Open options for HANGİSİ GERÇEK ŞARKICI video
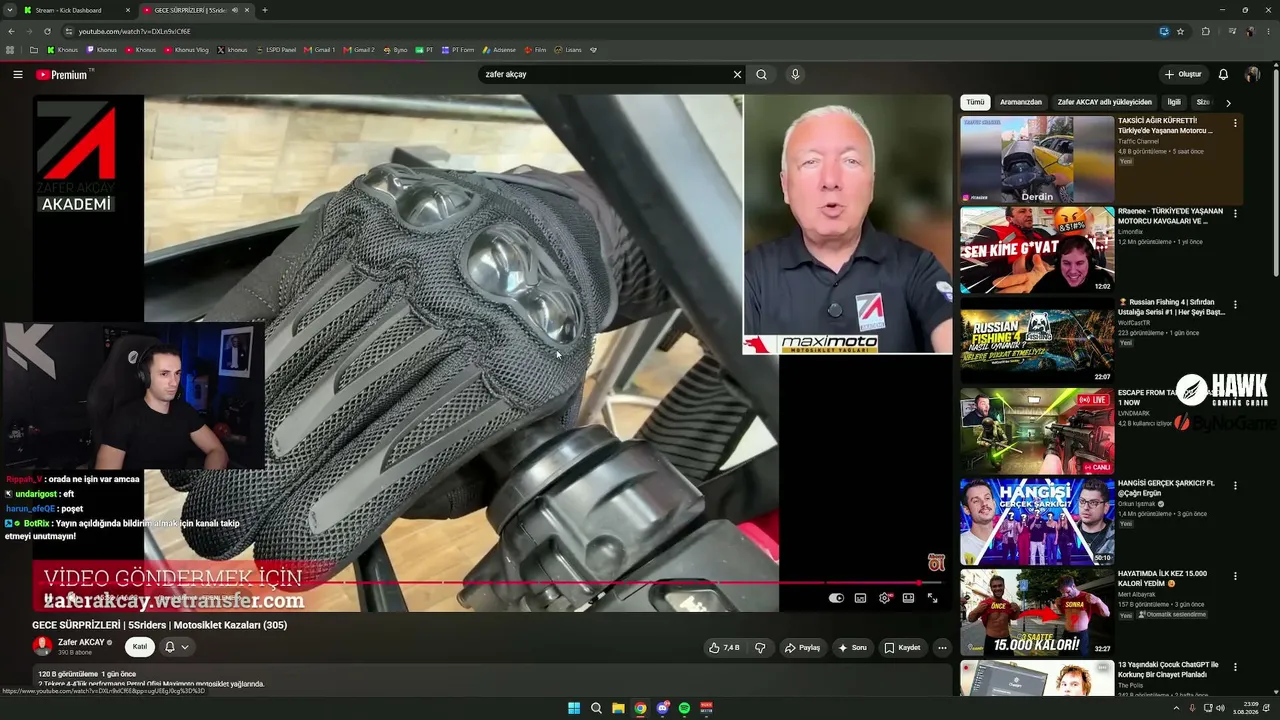Screen dimensions: 1280x720 pyautogui.click(x=1235, y=486)
